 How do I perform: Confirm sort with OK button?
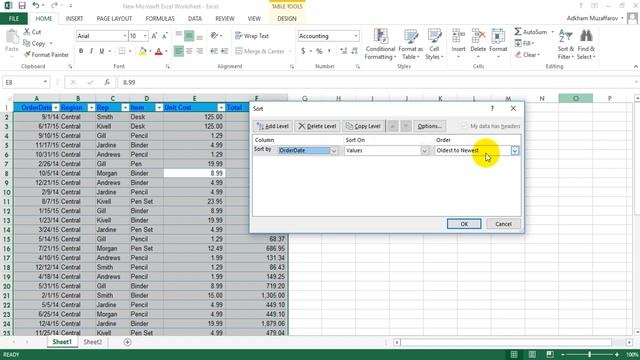click(x=464, y=224)
